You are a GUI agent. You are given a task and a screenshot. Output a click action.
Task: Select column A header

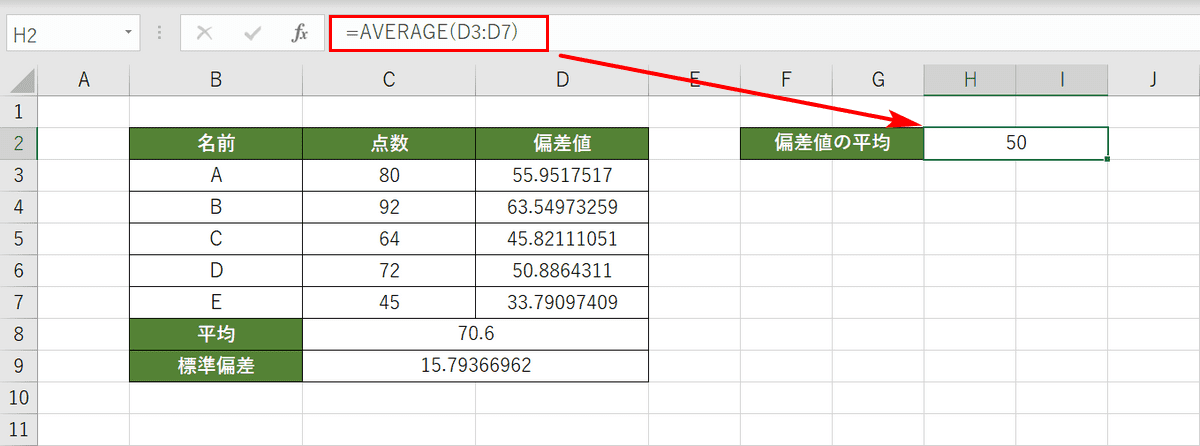click(84, 79)
